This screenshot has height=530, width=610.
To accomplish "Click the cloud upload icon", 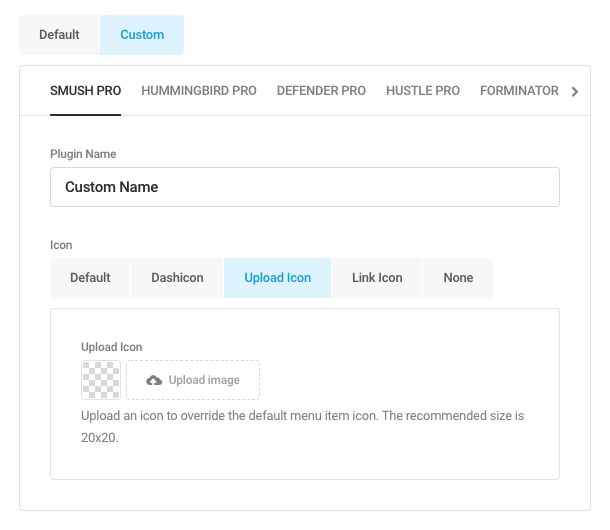I will click(x=154, y=380).
